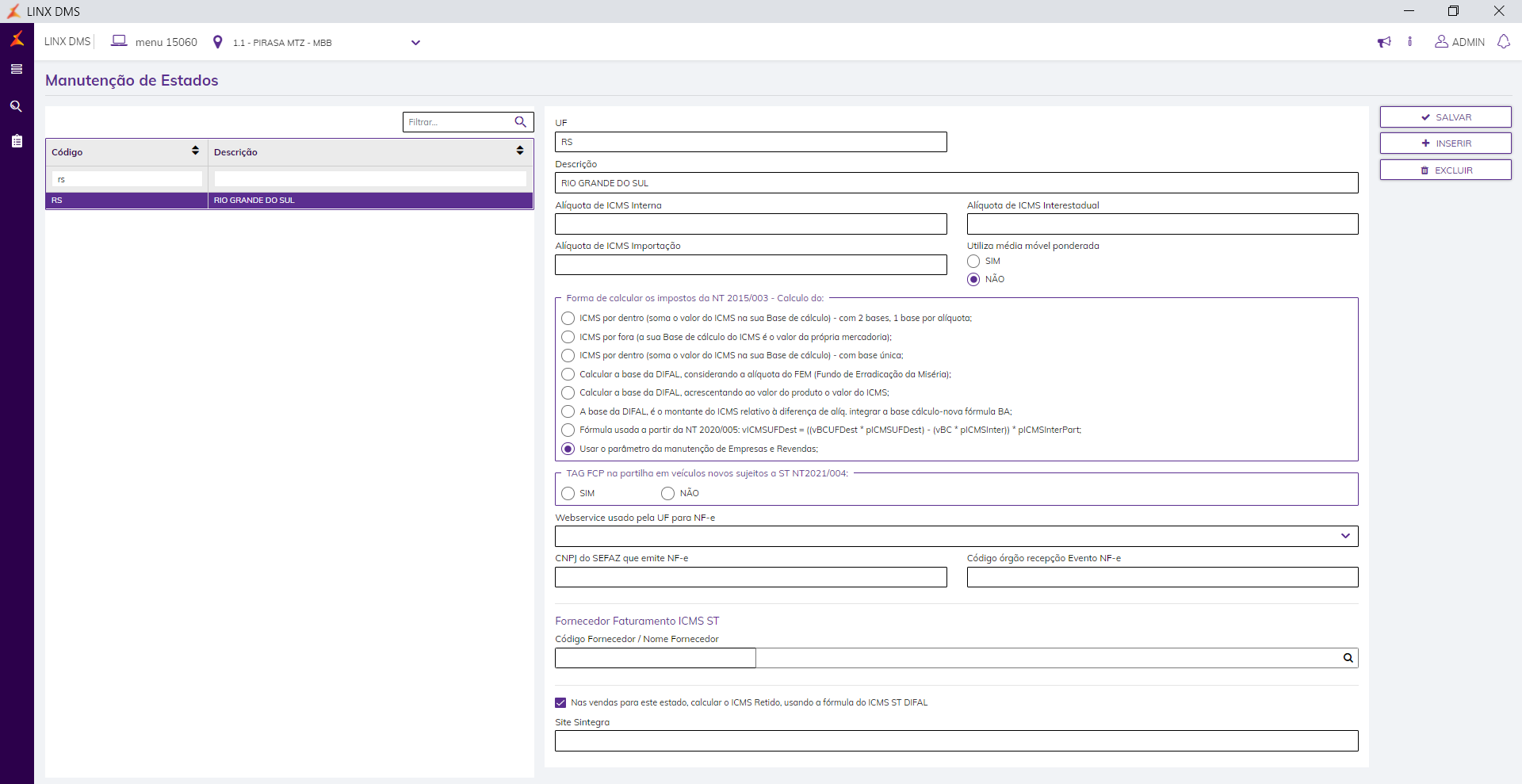This screenshot has width=1522, height=784.
Task: Sort table by Código column
Action: click(x=195, y=151)
